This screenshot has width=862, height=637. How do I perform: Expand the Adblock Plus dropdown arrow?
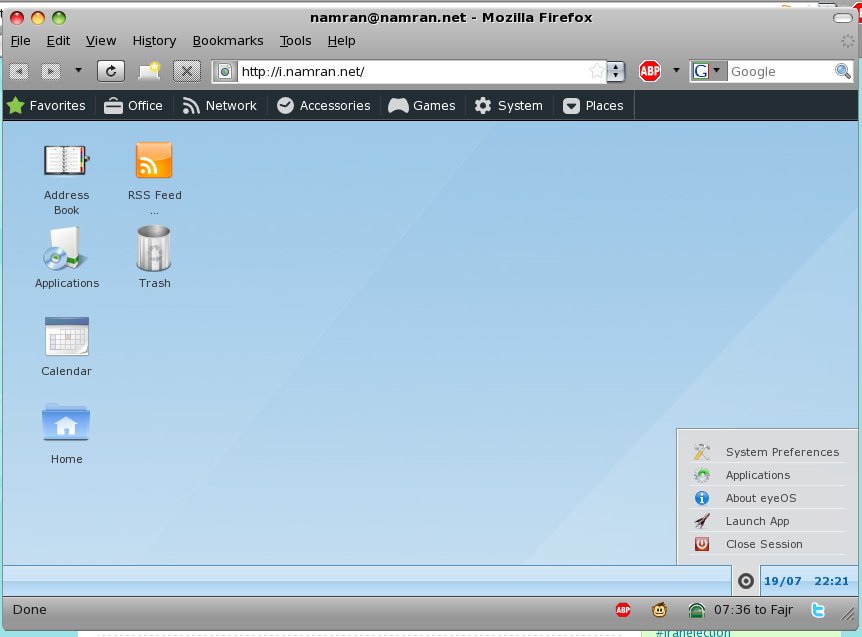(x=676, y=71)
